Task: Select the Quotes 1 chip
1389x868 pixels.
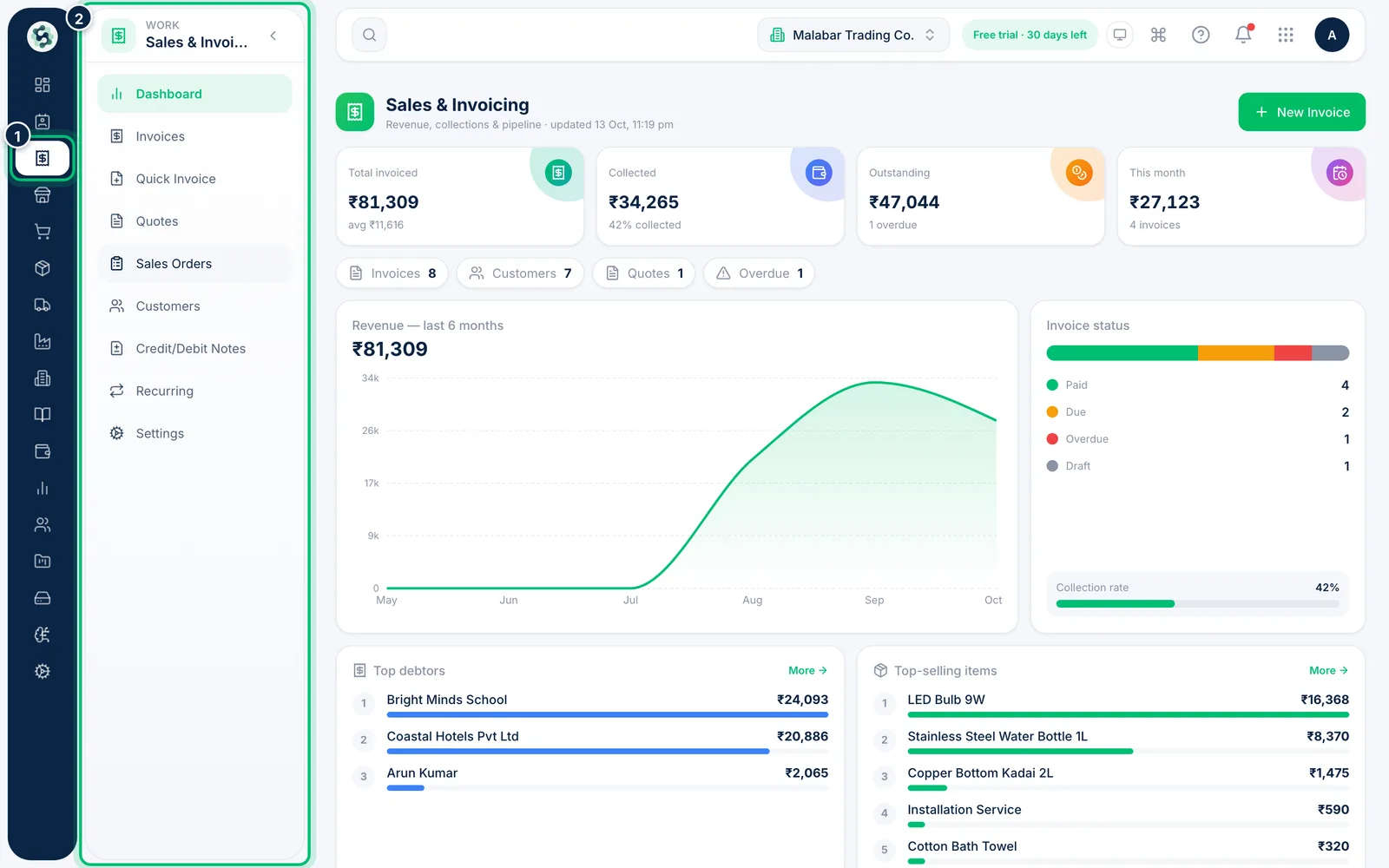Action: [x=644, y=273]
